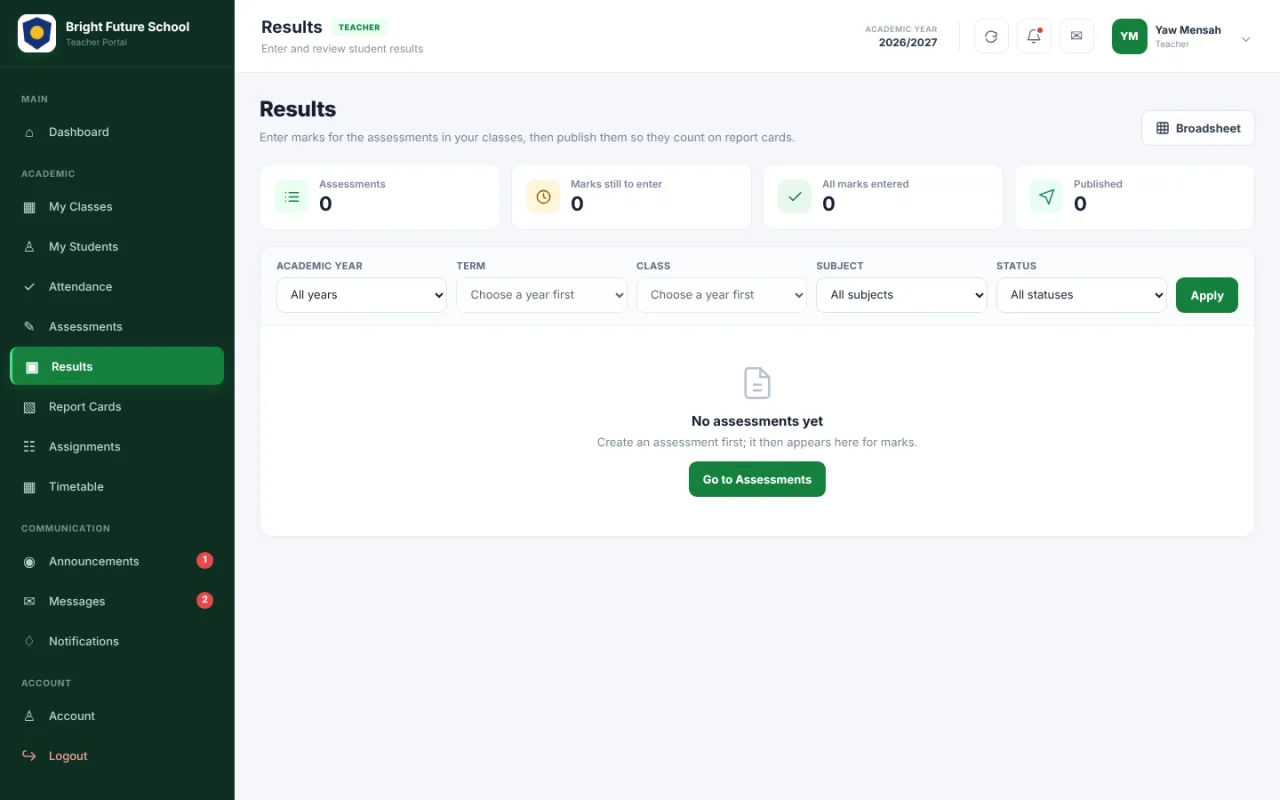Click the Assessments list icon in stat card
Viewport: 1280px width, 800px height.
(x=292, y=197)
